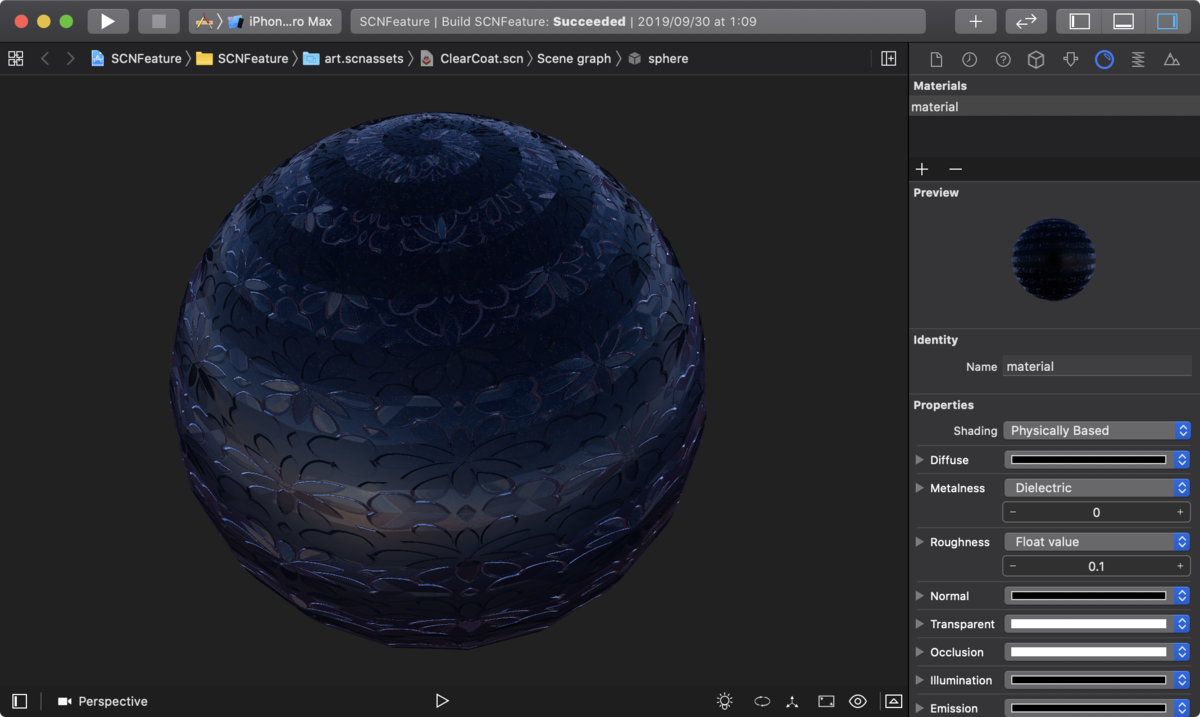Toggle the navigator panel in toolbar
Image resolution: width=1200 pixels, height=717 pixels.
coord(1079,21)
